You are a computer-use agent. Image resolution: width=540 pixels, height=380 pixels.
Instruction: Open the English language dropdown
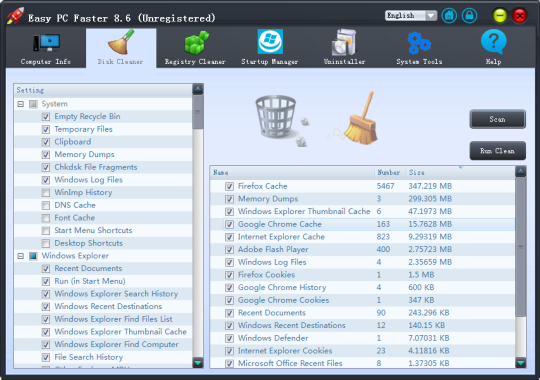pyautogui.click(x=411, y=16)
